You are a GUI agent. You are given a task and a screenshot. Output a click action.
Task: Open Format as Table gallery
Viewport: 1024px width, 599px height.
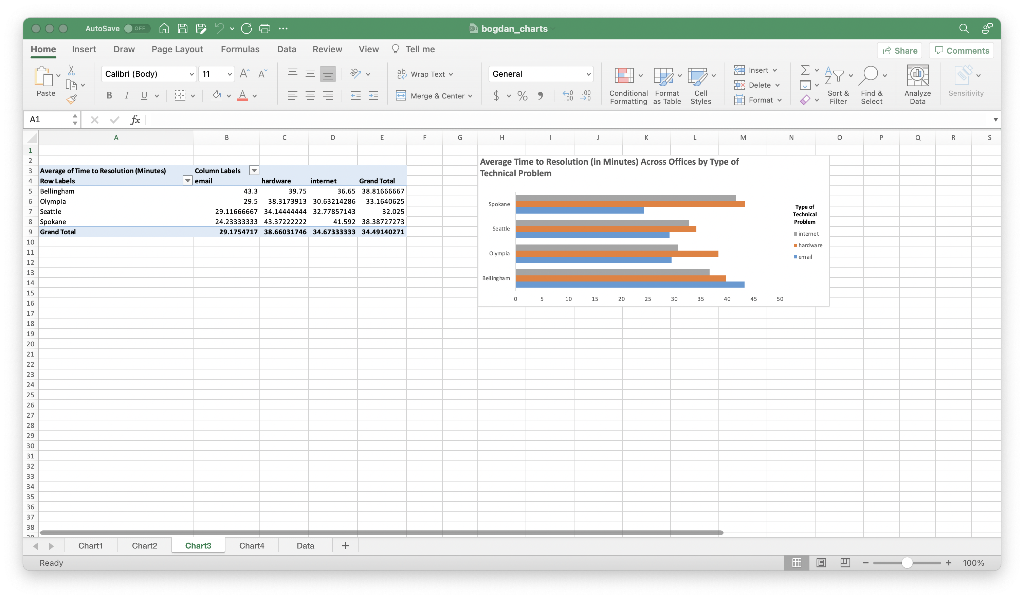point(667,85)
